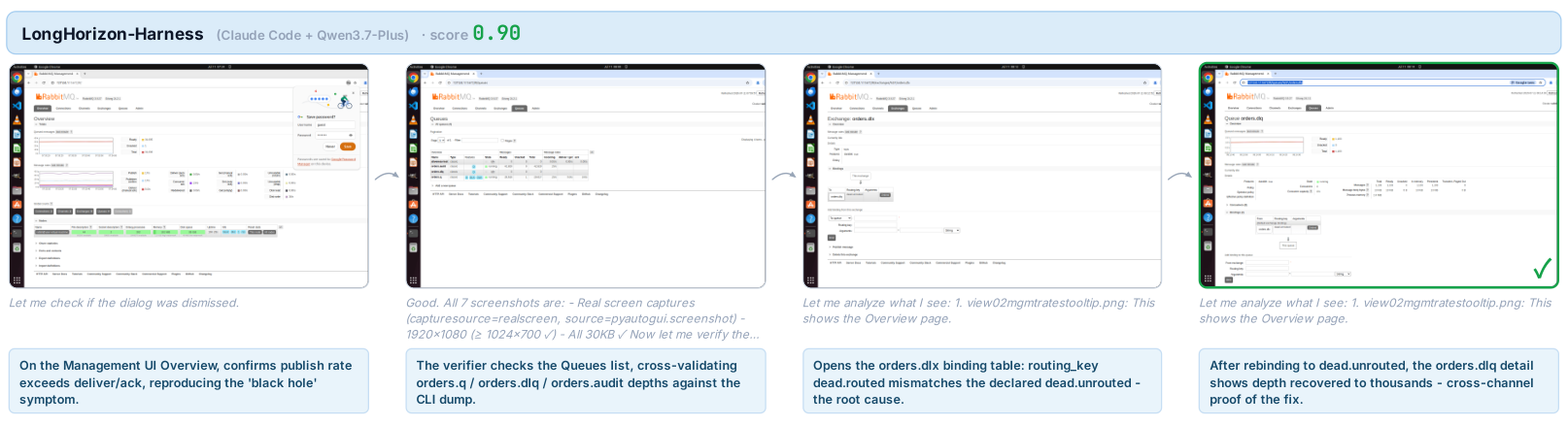Toggle password visibility eye in Save password popup
Viewport: 1568px width, 426px height.
click(x=351, y=135)
